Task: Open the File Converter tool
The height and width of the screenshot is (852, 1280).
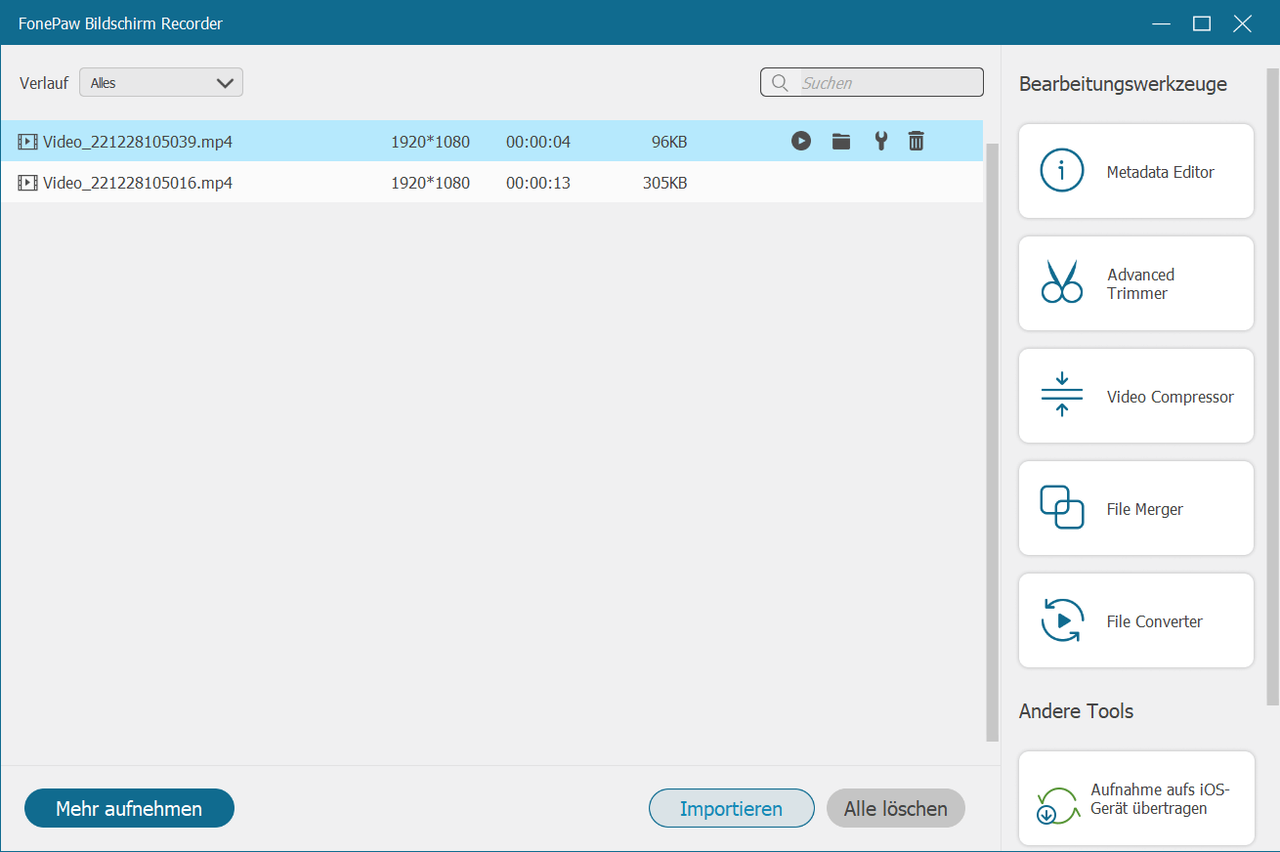Action: (1136, 620)
